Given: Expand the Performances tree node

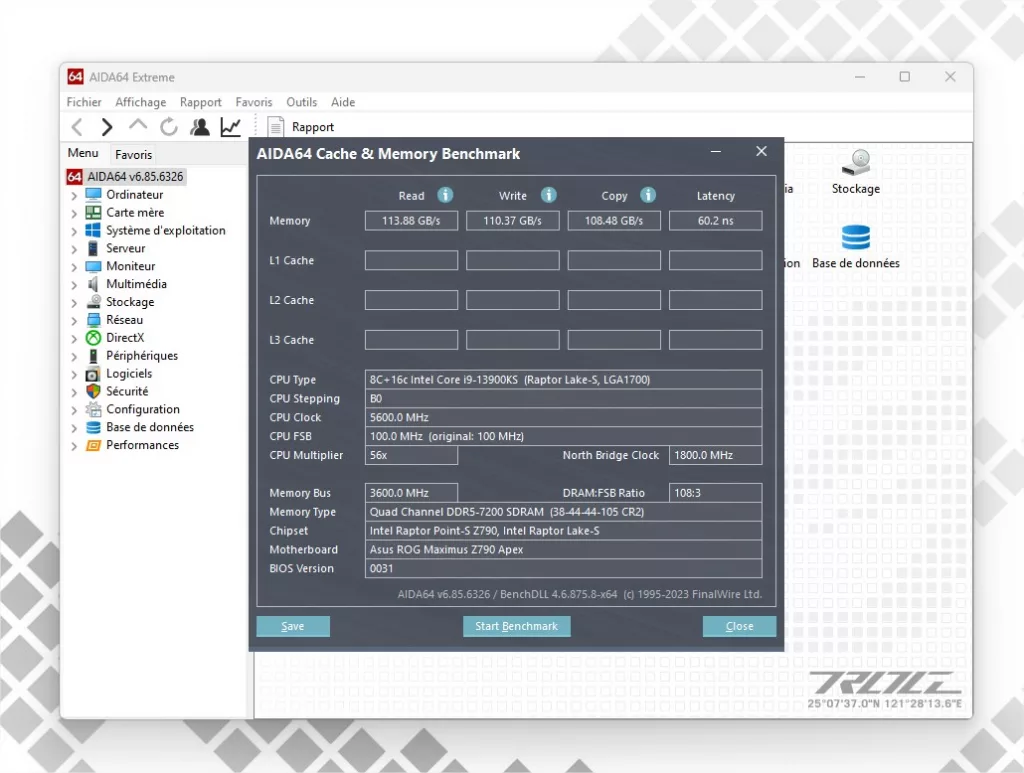Looking at the screenshot, I should point(74,446).
